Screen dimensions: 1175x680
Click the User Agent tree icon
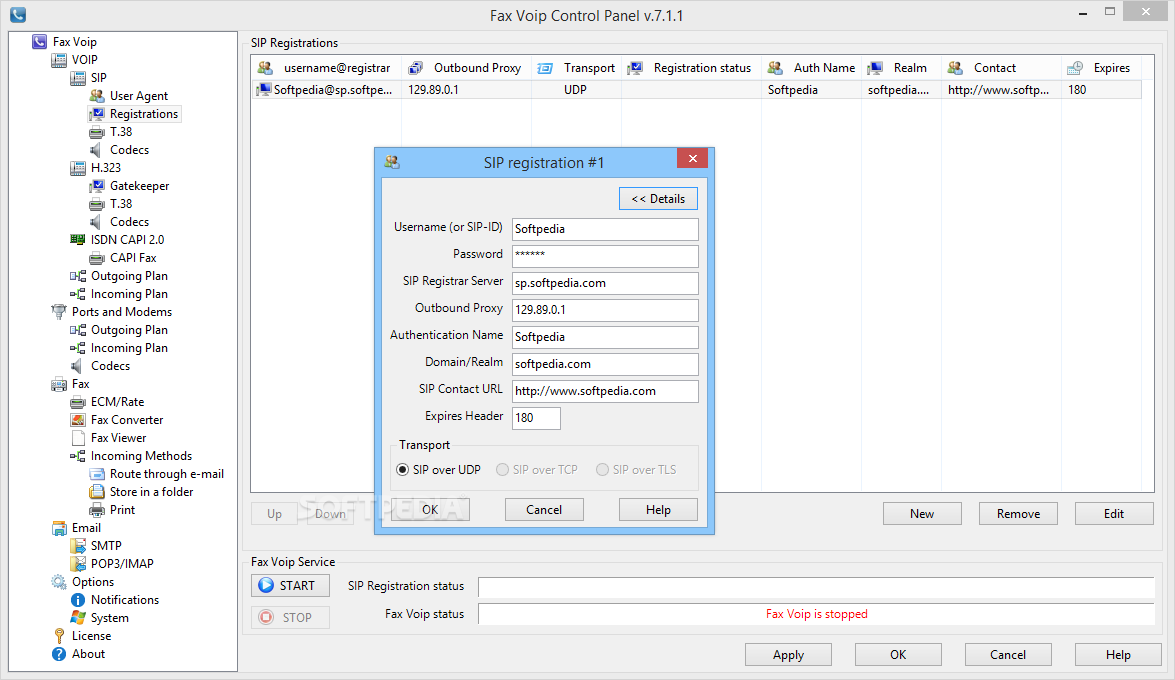pyautogui.click(x=97, y=95)
